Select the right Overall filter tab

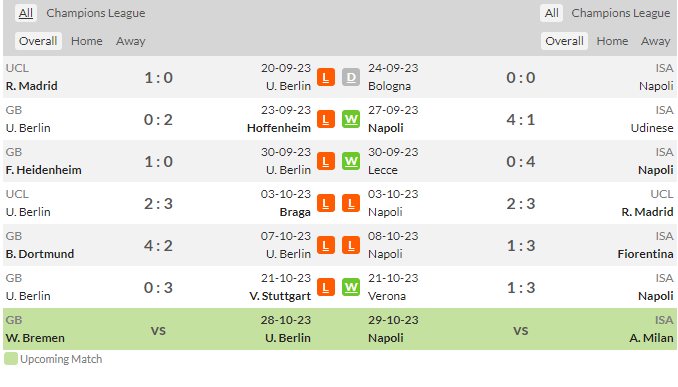click(x=564, y=41)
